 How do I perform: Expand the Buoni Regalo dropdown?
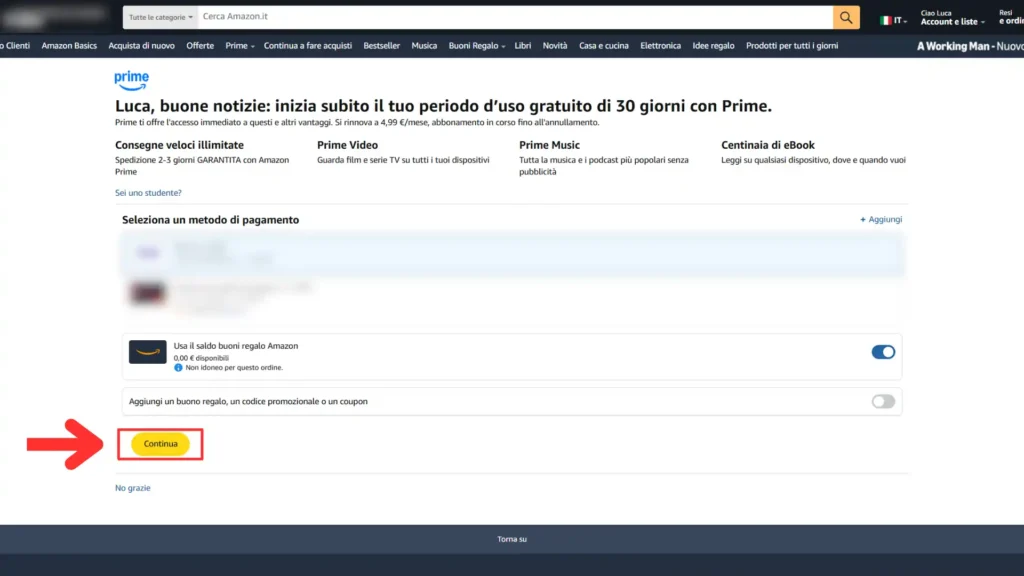coord(477,46)
